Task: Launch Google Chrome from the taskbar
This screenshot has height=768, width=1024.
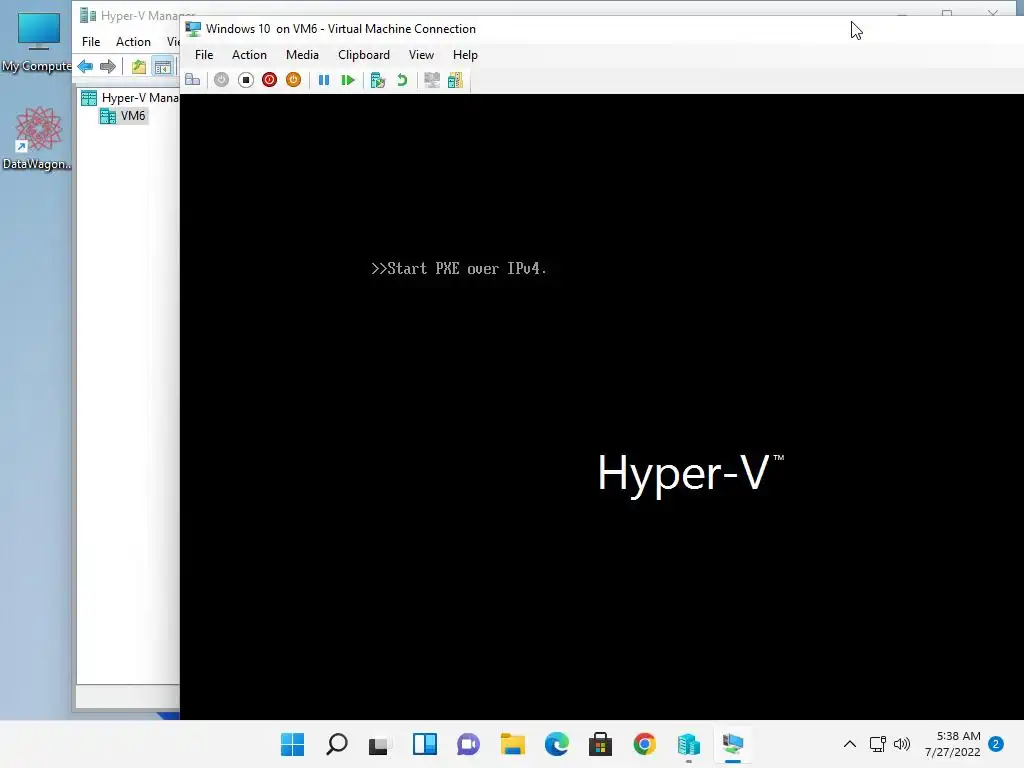Action: point(645,744)
